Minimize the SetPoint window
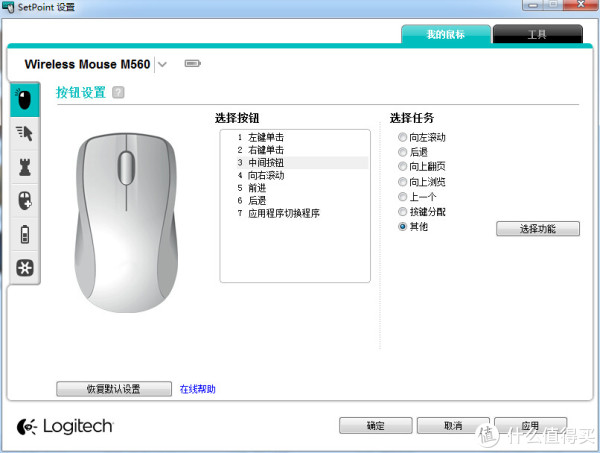Screen dimensions: 600x453 click(533, 5)
